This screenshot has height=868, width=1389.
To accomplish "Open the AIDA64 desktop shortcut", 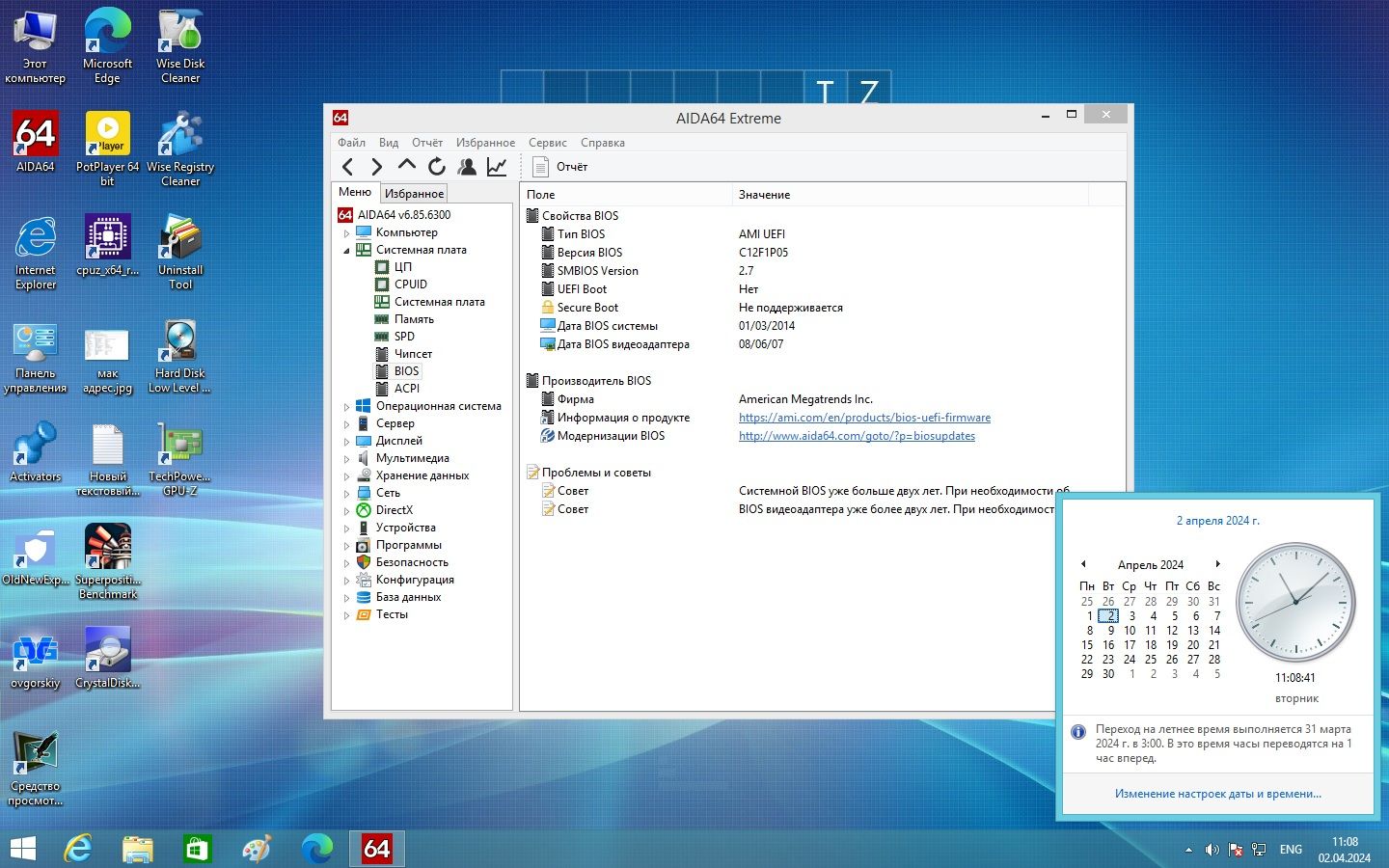I will [x=36, y=142].
